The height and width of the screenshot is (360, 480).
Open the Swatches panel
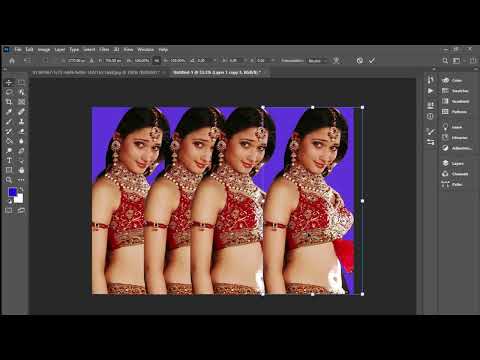click(x=456, y=91)
